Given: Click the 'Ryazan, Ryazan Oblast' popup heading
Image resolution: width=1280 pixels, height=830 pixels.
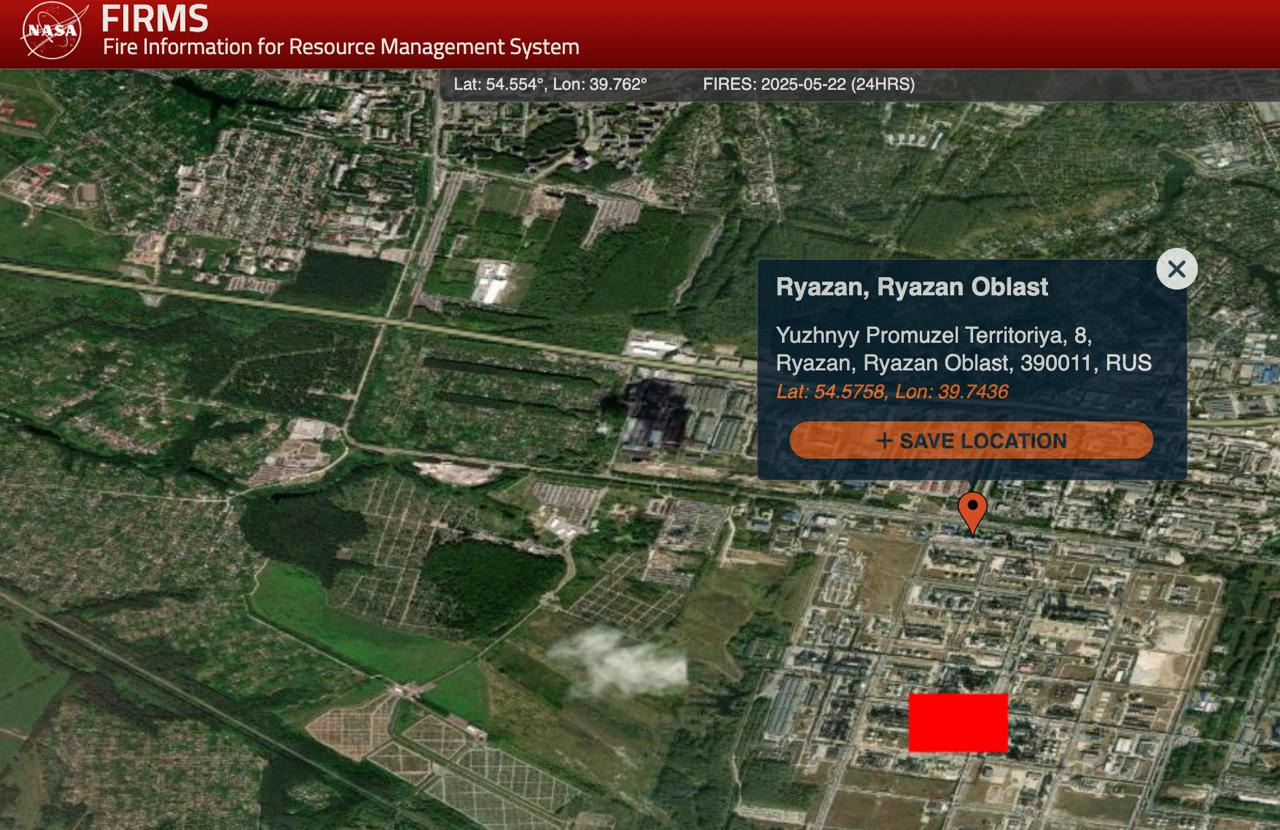Looking at the screenshot, I should click(x=912, y=287).
